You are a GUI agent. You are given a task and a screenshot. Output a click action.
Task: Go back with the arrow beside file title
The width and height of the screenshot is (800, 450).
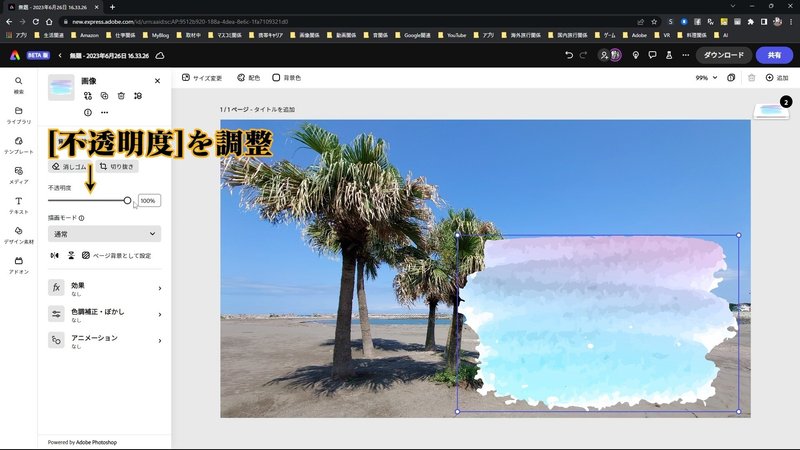(x=60, y=55)
